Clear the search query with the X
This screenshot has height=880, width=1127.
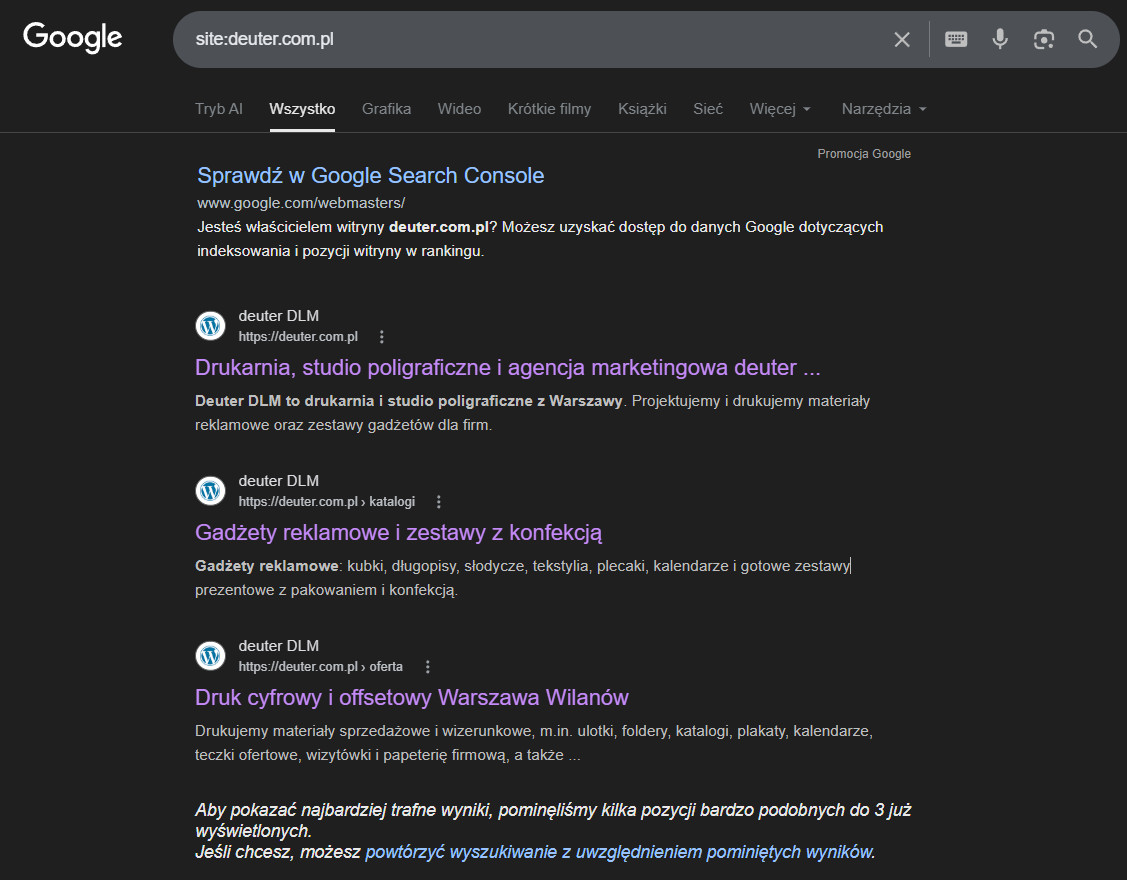[901, 39]
